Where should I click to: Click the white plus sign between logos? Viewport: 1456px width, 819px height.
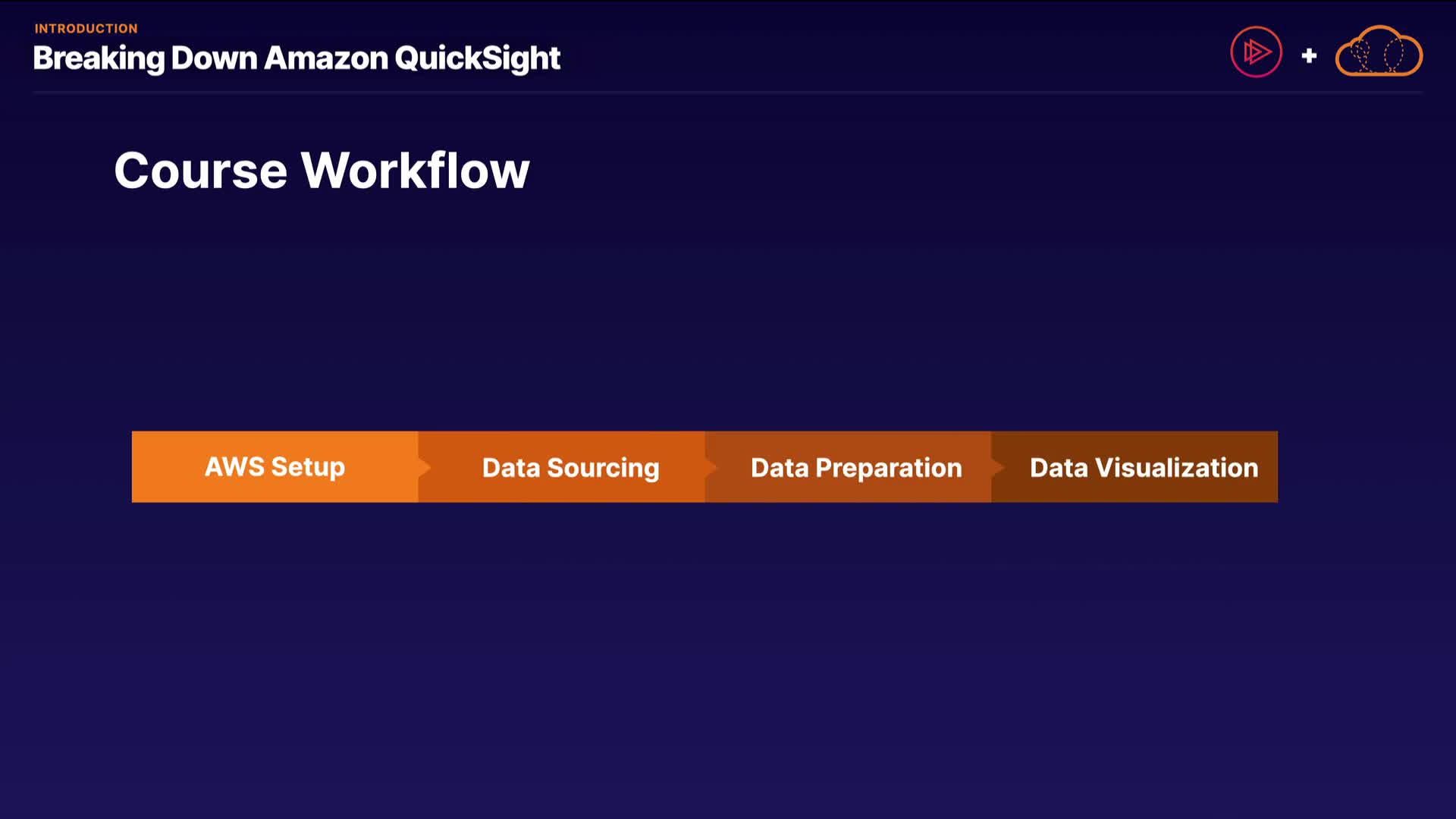[x=1309, y=55]
